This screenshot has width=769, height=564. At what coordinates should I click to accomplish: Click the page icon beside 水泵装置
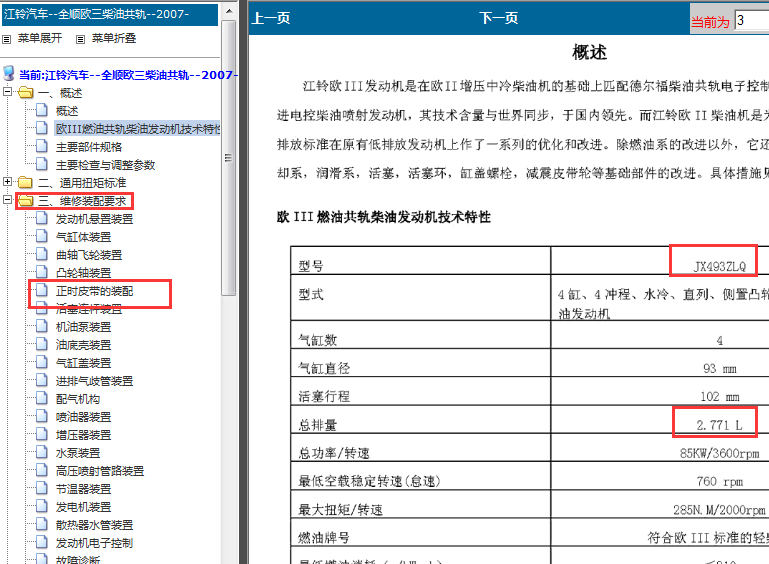tap(42, 453)
